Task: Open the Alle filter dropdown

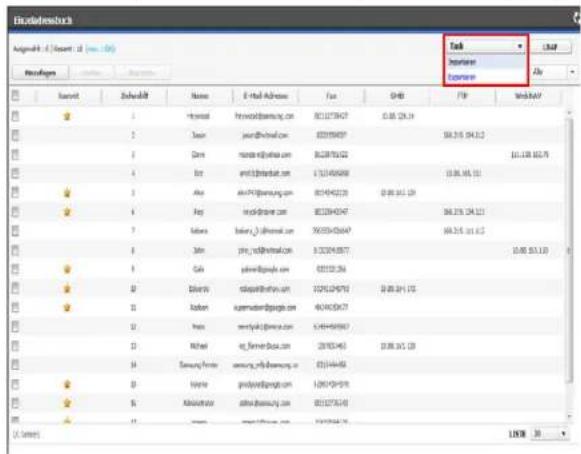Action: coord(554,72)
